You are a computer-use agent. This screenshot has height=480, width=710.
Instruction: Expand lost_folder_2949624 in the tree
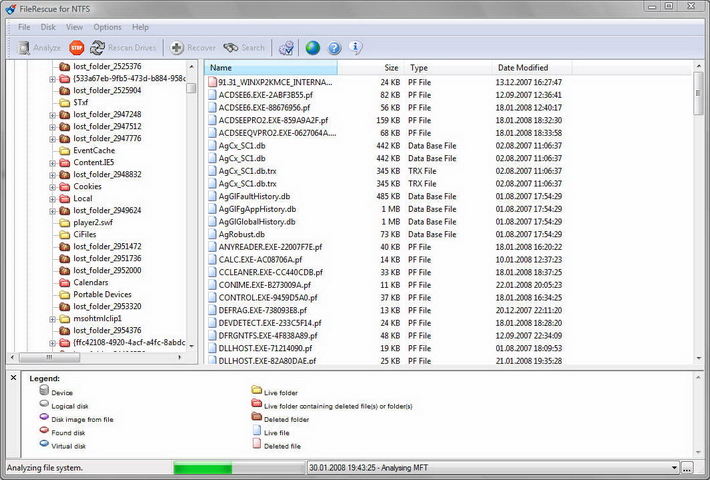[x=52, y=210]
